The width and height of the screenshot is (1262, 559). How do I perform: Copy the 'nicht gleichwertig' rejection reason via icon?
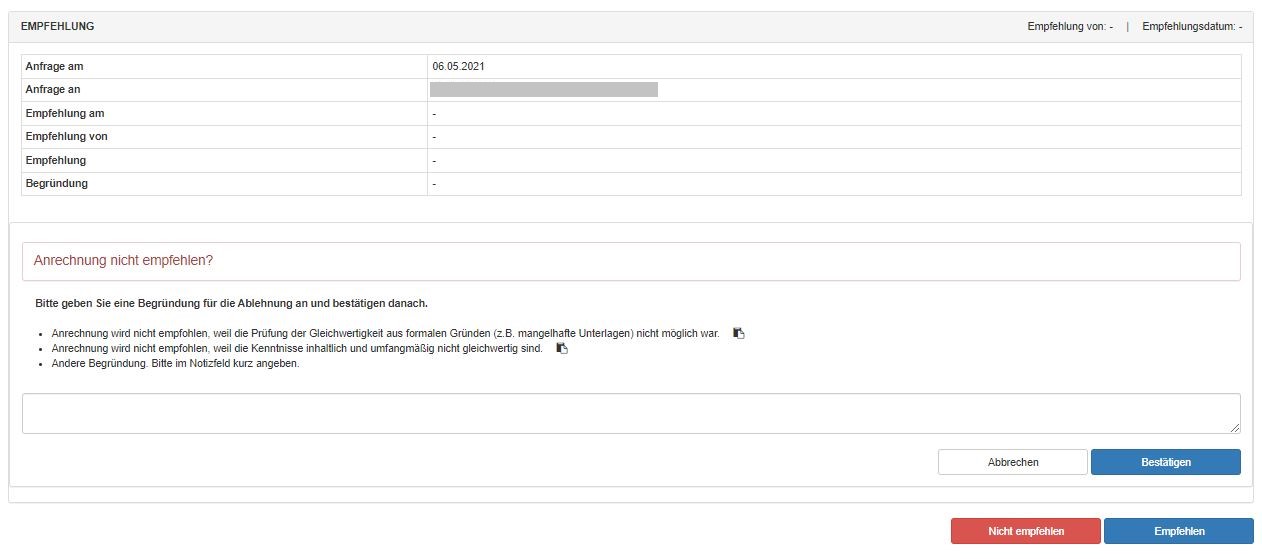pyautogui.click(x=562, y=348)
